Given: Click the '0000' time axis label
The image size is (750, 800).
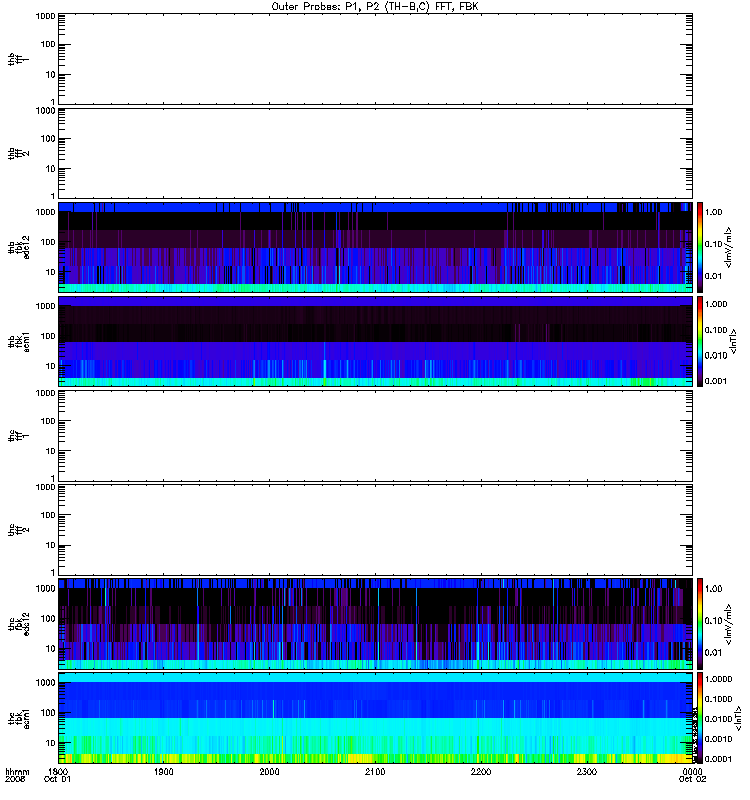Looking at the screenshot, I should [x=692, y=772].
